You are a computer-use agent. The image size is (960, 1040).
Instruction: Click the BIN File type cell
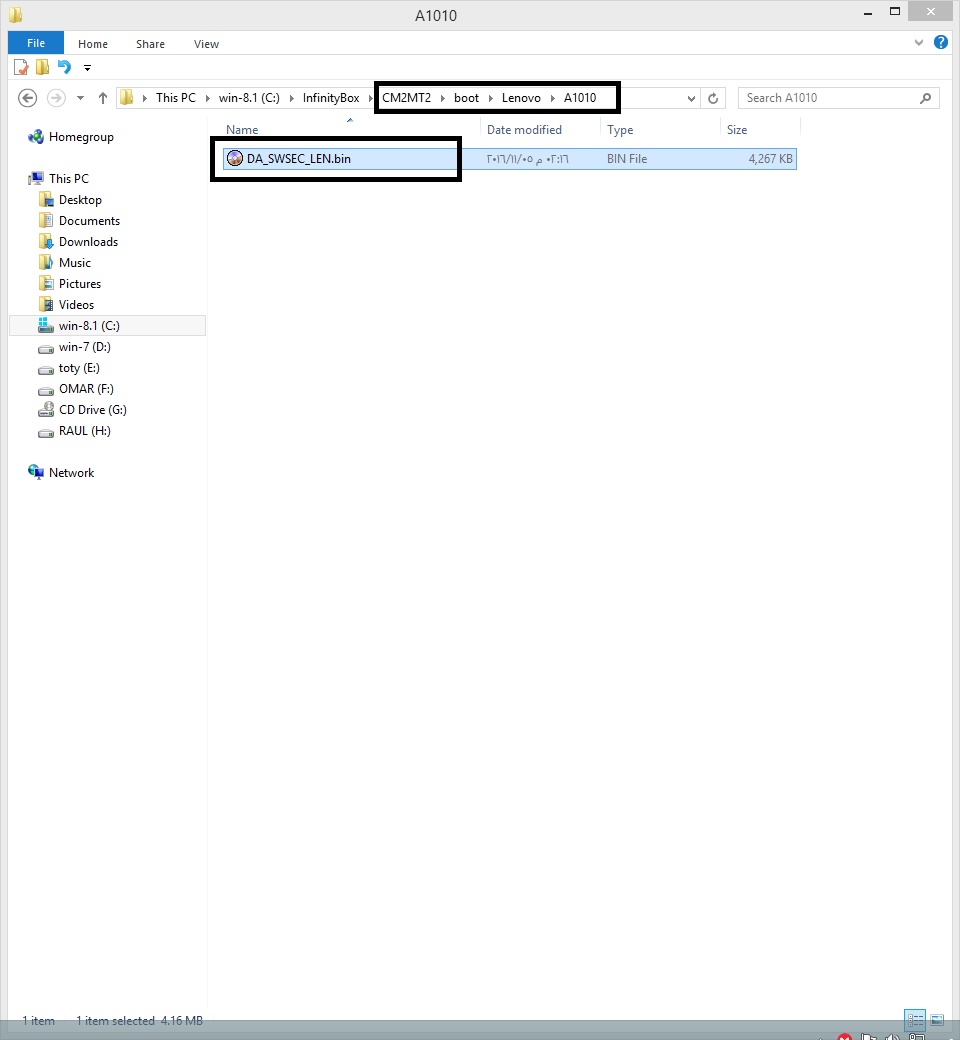pos(627,159)
